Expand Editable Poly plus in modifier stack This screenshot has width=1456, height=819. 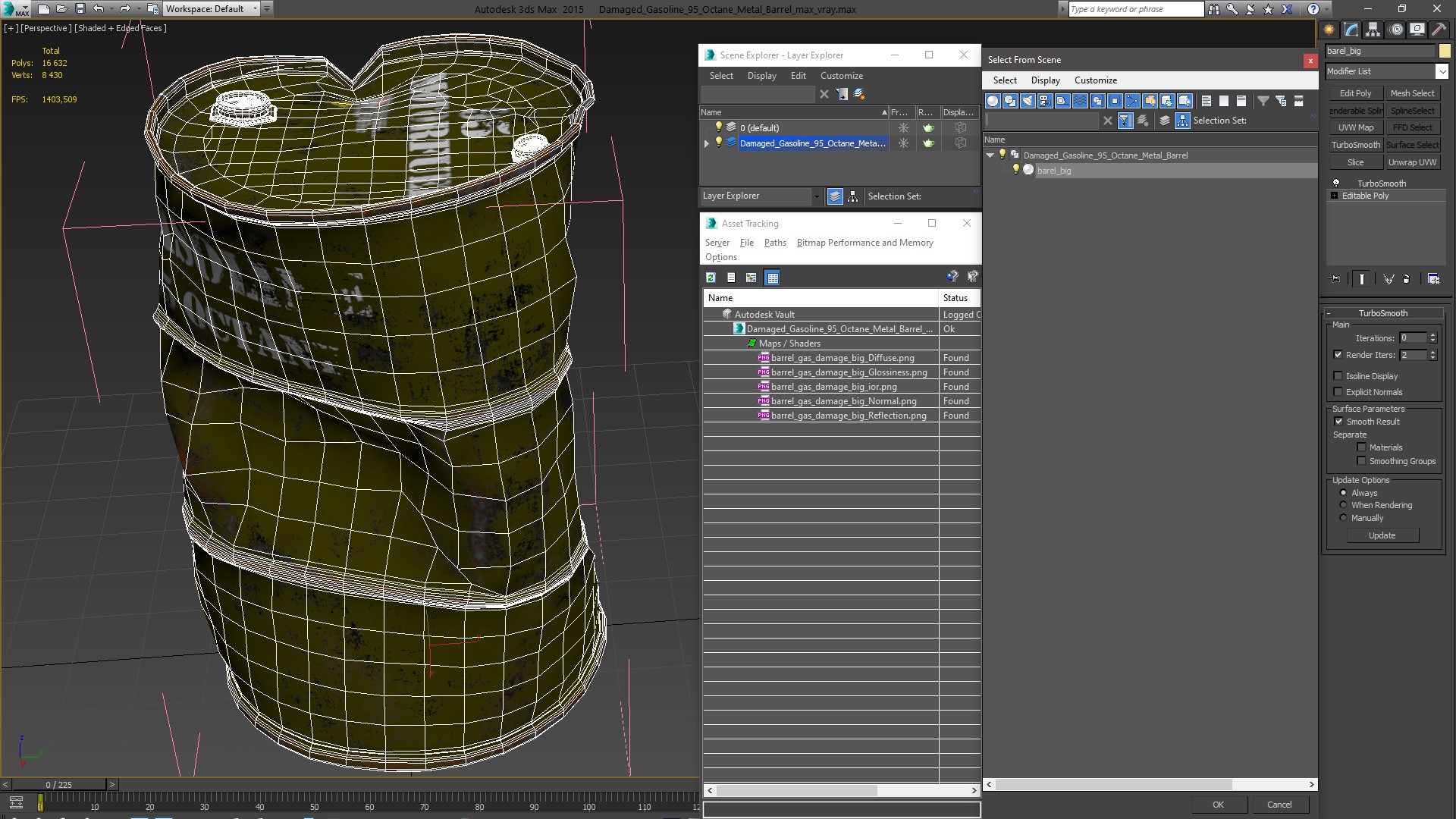(x=1335, y=196)
